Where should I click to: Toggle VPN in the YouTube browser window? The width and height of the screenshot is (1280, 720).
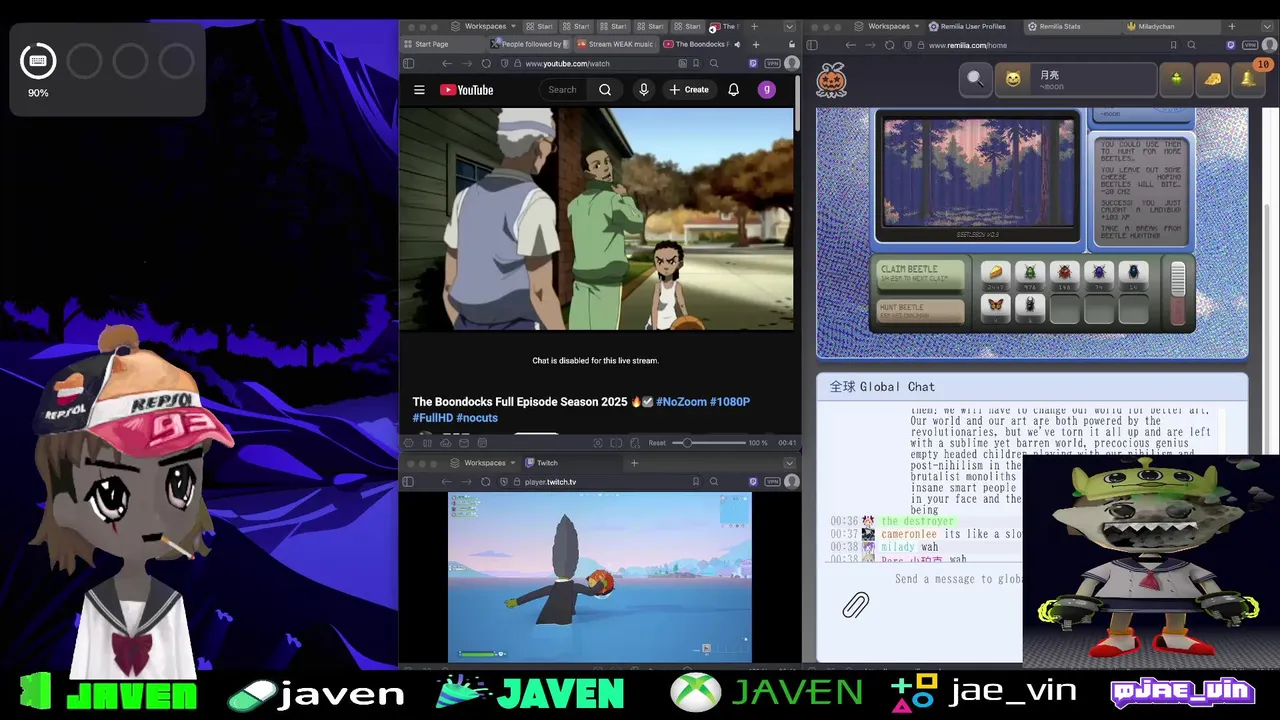coord(772,63)
